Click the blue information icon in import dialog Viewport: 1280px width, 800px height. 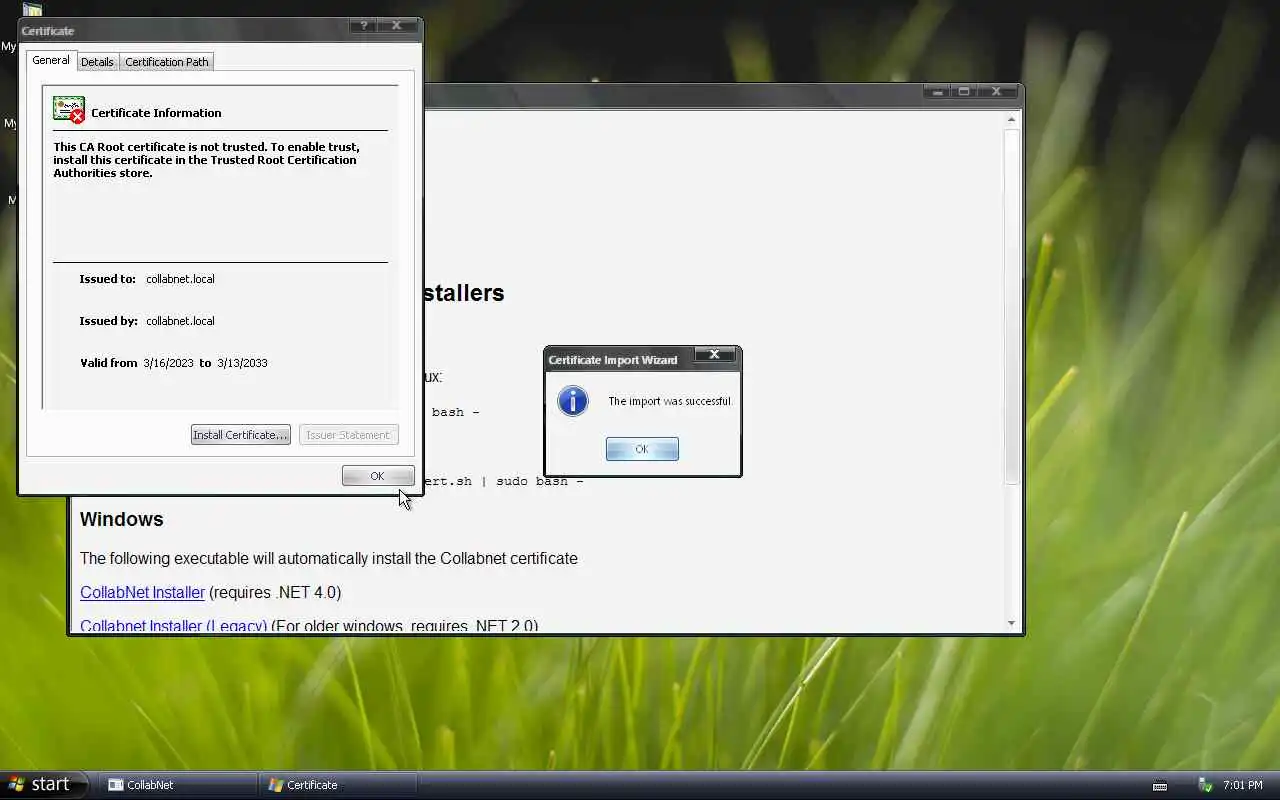[573, 401]
